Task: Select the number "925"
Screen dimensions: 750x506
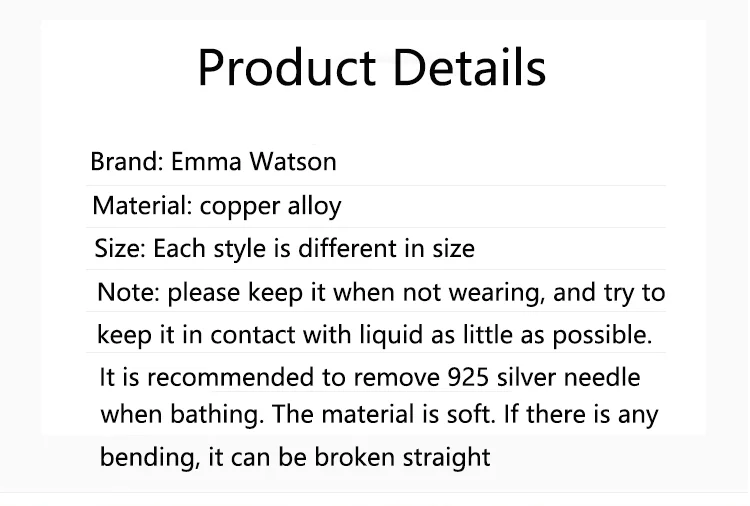Action: pos(468,377)
